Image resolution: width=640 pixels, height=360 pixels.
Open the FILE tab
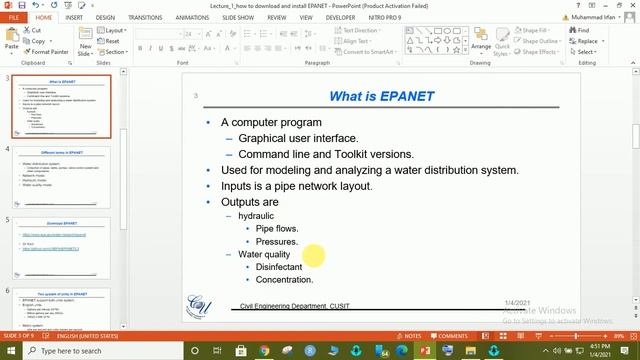pos(14,18)
